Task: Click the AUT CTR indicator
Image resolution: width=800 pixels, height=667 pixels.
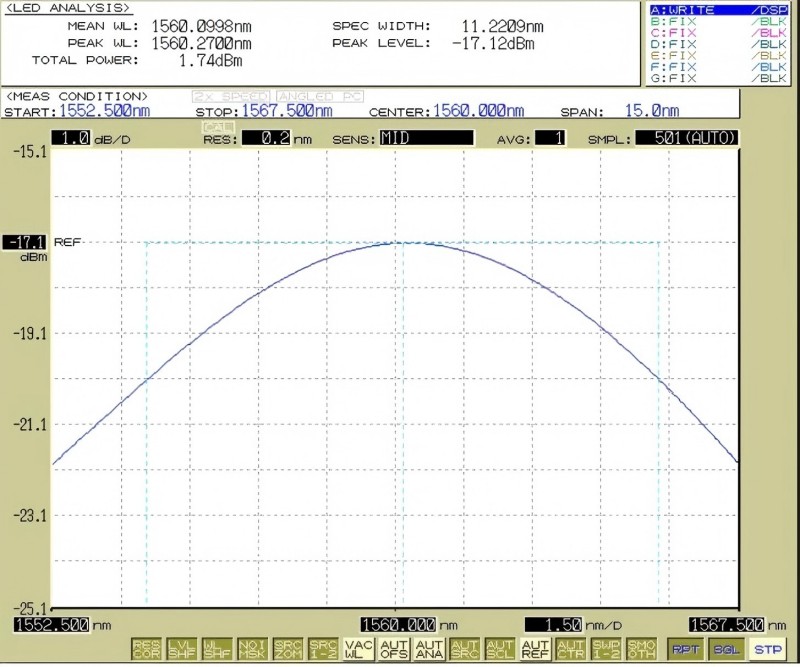Action: [570, 649]
